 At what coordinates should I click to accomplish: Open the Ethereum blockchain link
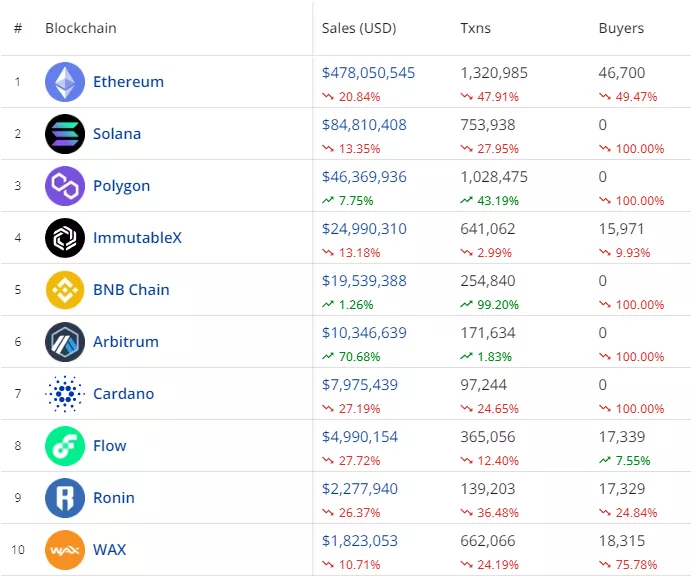(x=128, y=82)
